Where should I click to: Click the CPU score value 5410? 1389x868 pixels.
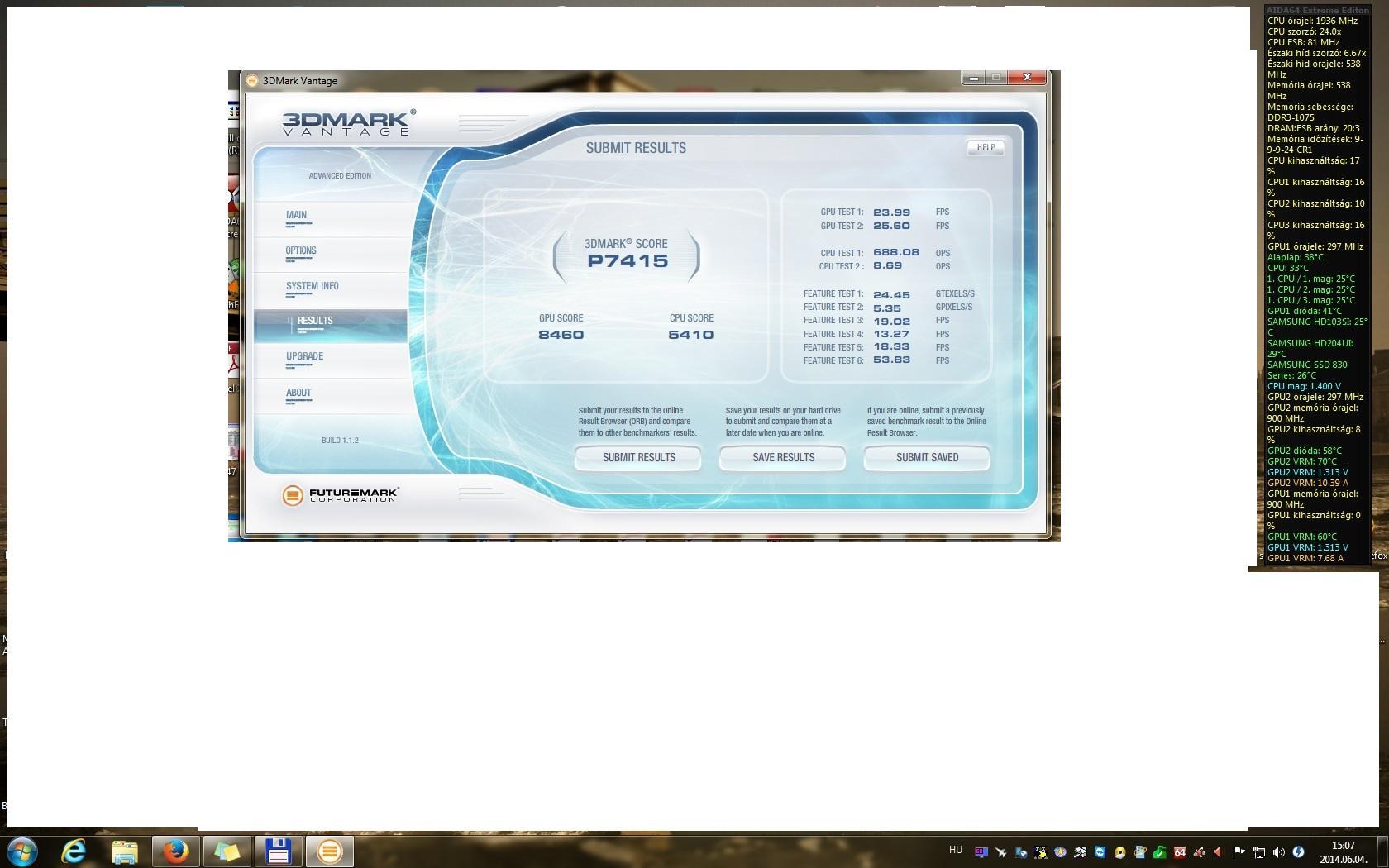[690, 335]
